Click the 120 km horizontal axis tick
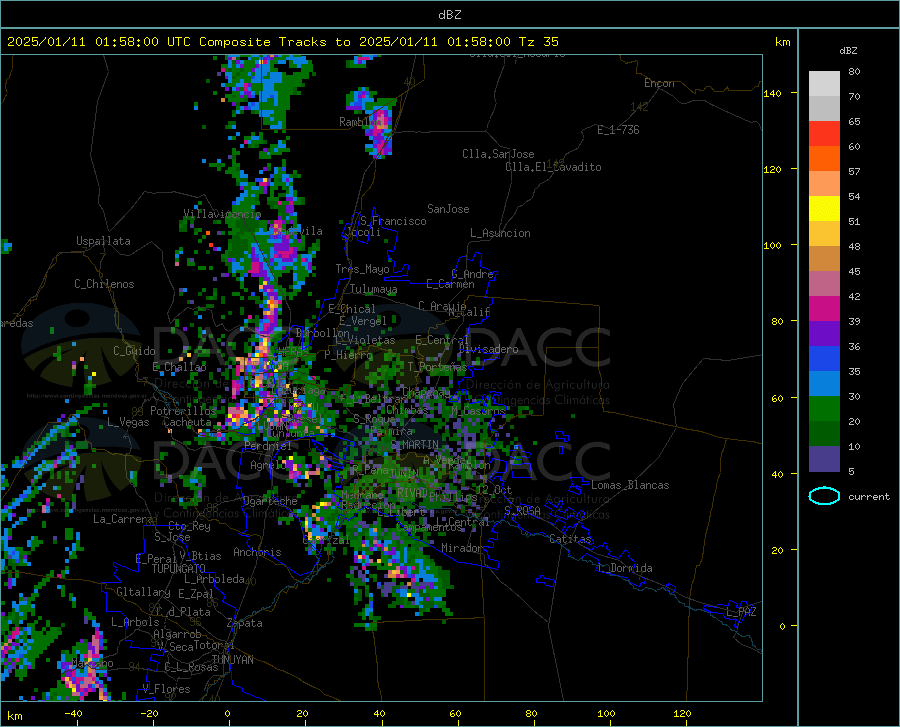This screenshot has height=727, width=900. click(682, 713)
